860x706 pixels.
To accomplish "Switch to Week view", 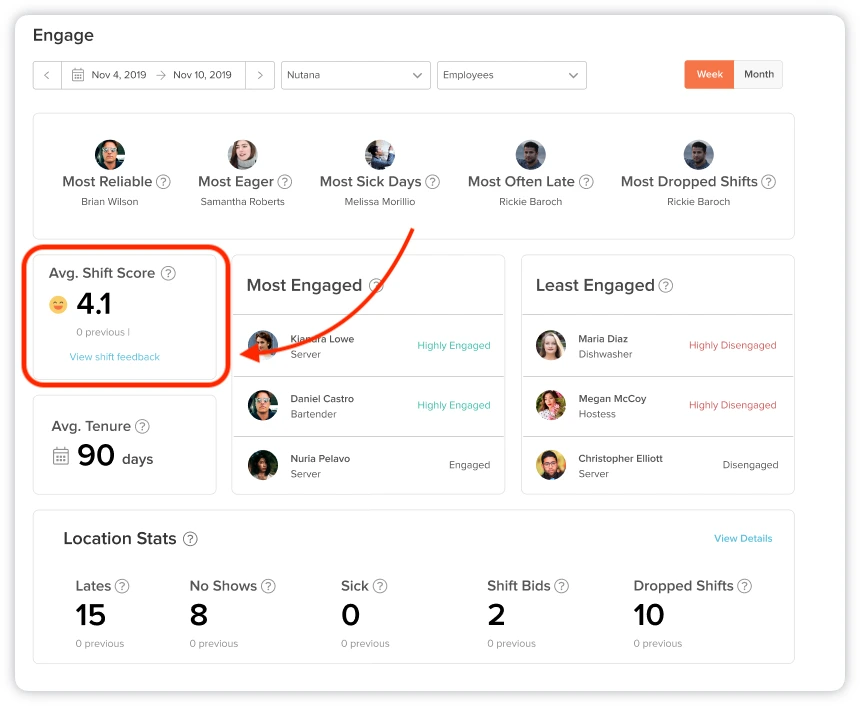I will [x=709, y=75].
